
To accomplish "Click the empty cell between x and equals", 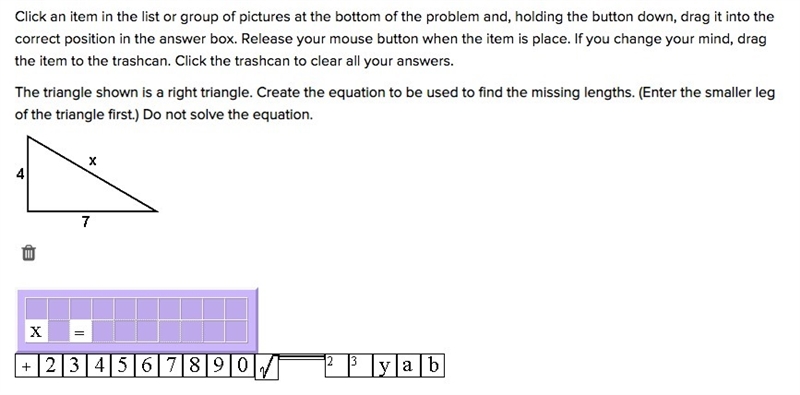I will (58, 332).
